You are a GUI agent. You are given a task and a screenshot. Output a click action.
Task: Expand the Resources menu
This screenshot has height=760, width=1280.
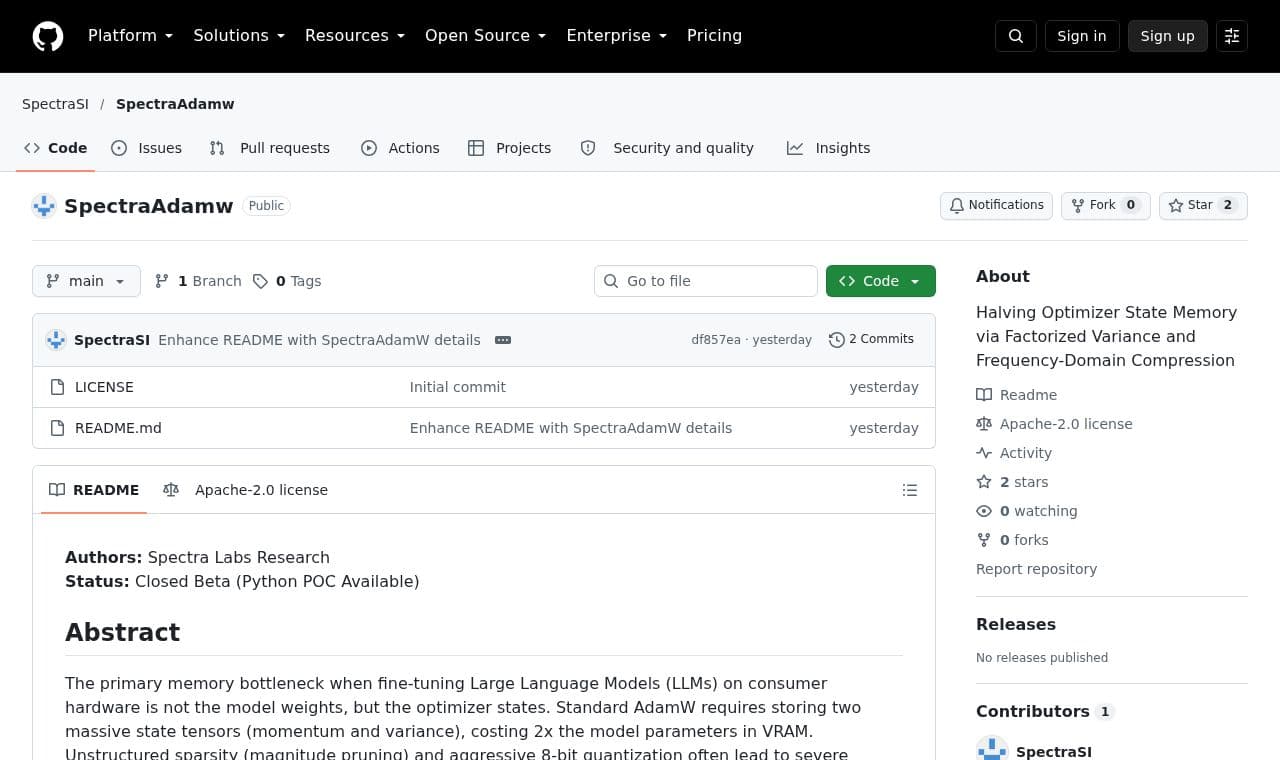(355, 36)
